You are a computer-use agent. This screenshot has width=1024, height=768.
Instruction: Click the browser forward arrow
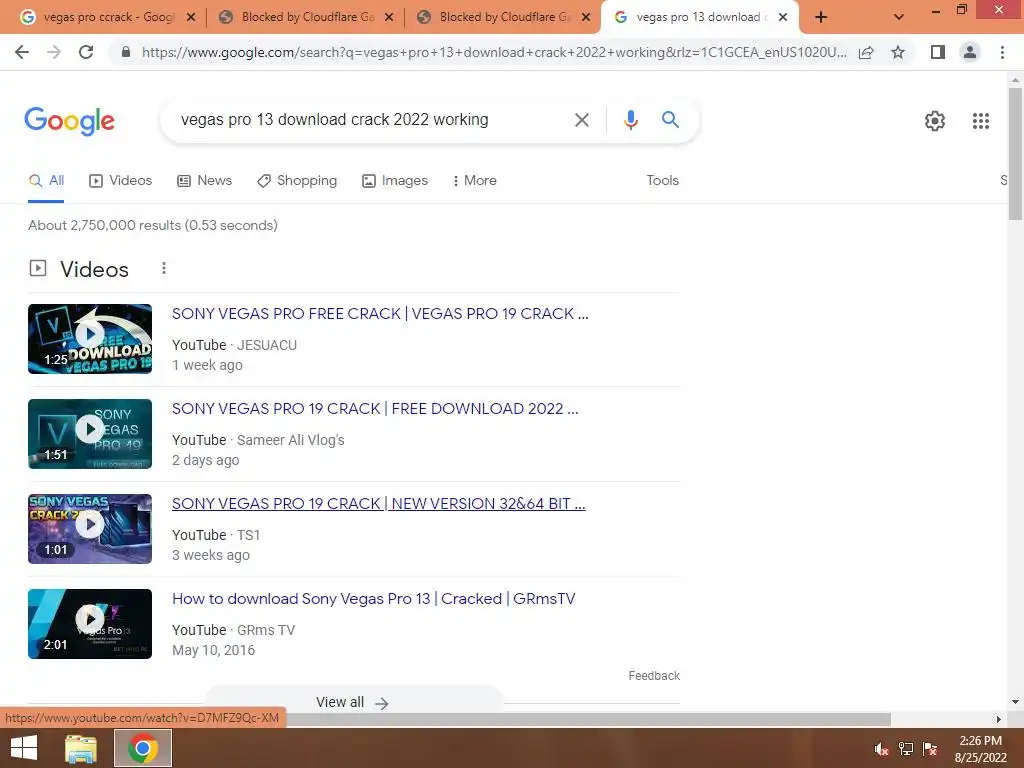tap(54, 52)
